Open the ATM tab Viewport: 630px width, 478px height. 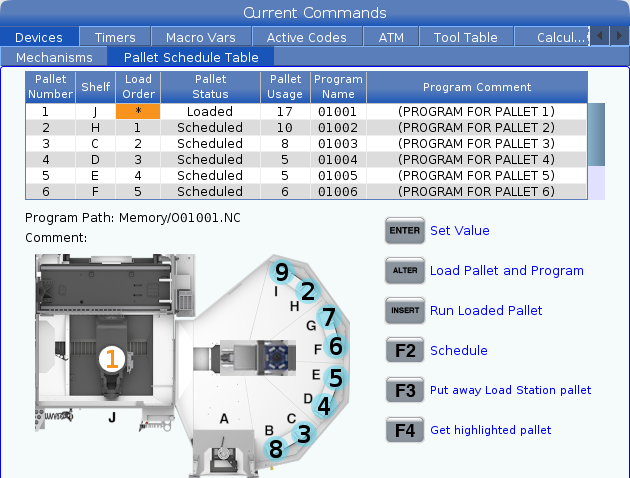(391, 37)
